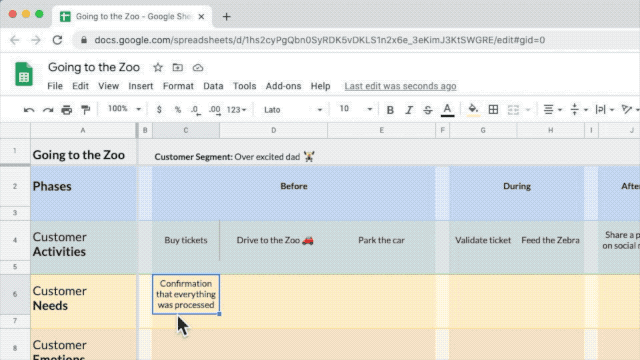
Task: Open the Data menu
Action: click(x=213, y=86)
